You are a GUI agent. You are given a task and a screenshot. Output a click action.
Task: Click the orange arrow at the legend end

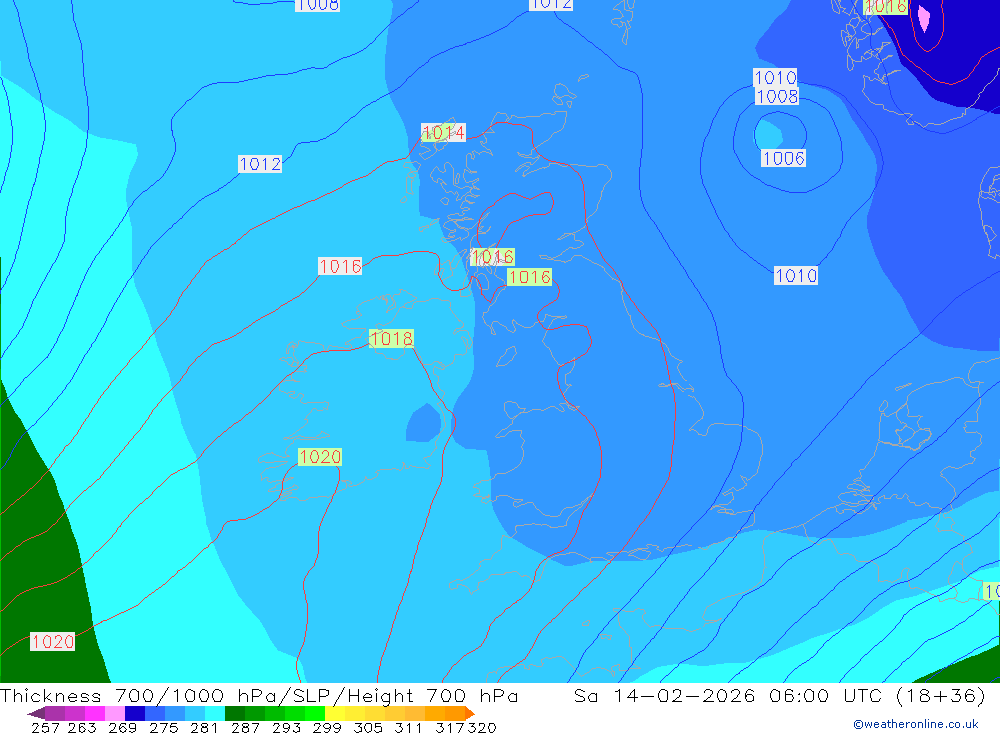coord(470,713)
